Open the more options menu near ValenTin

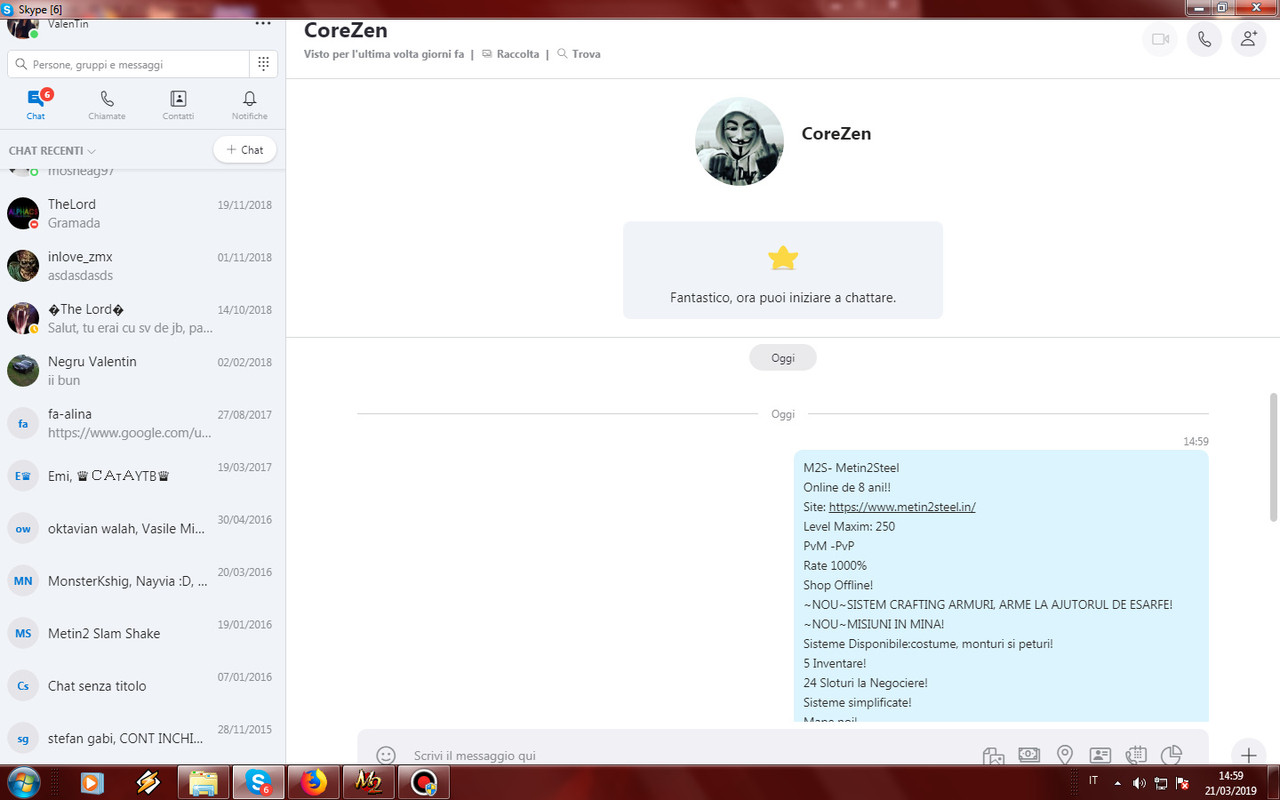coord(263,22)
